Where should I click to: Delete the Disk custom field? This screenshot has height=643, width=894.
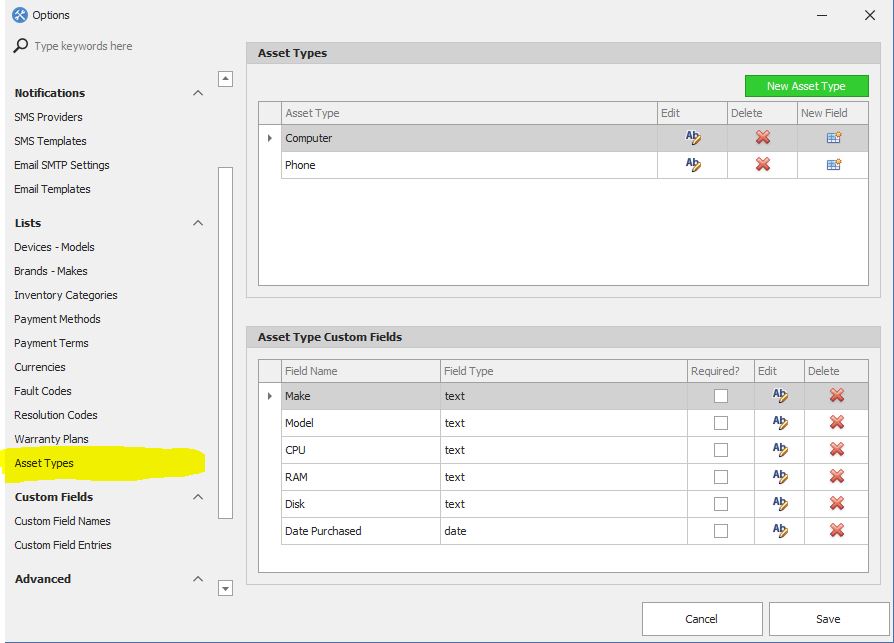pos(836,504)
